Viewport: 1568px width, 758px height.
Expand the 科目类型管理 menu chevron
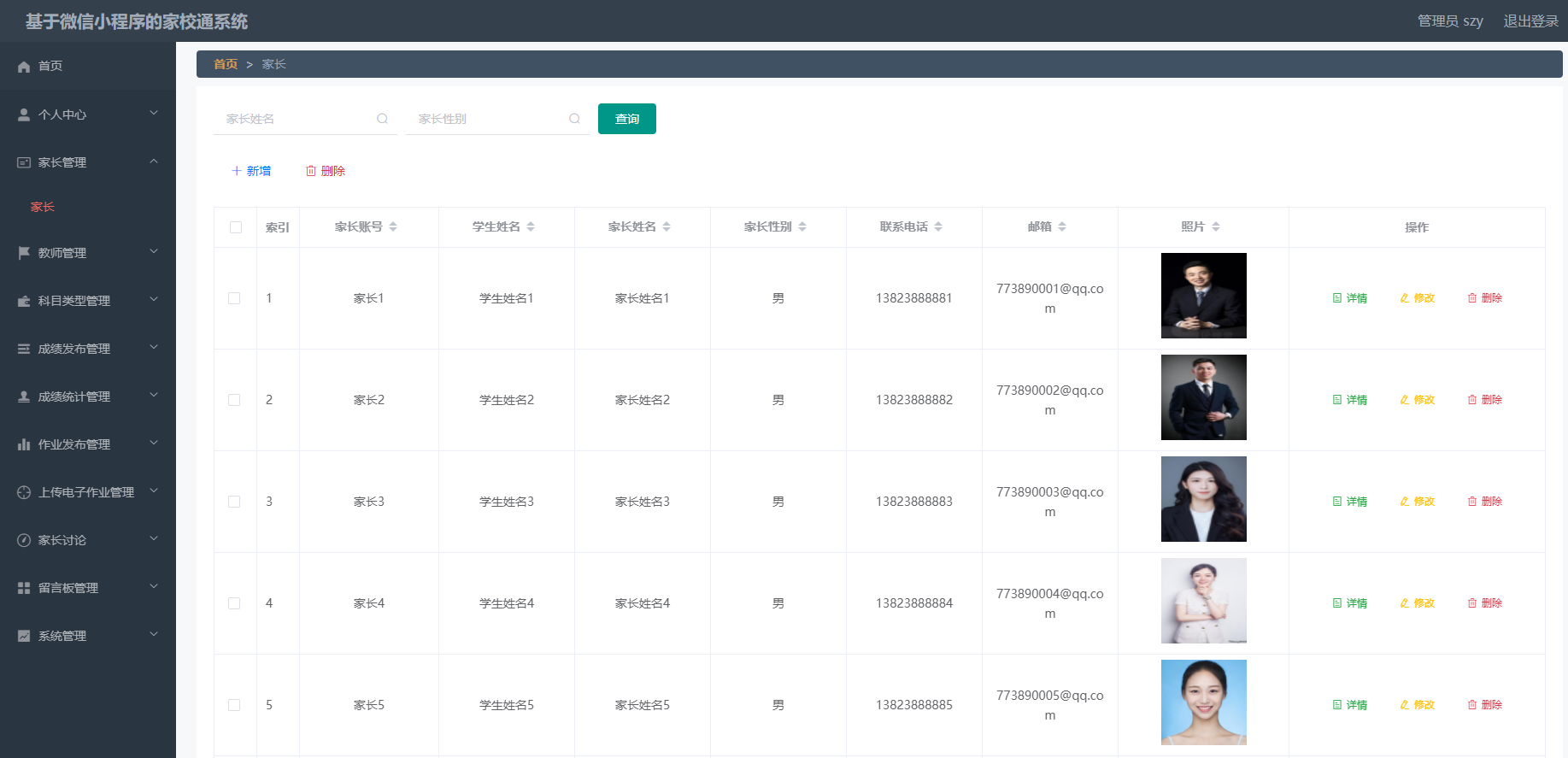coord(154,299)
